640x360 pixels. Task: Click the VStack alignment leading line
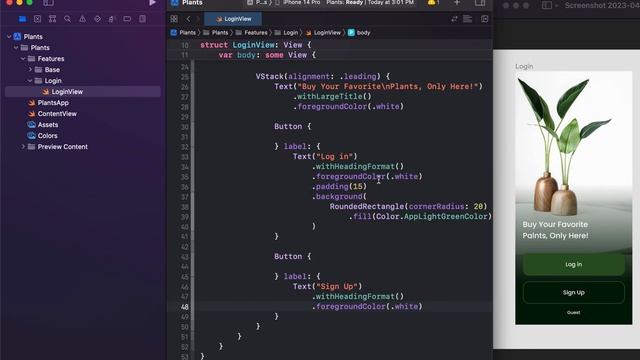pos(323,76)
